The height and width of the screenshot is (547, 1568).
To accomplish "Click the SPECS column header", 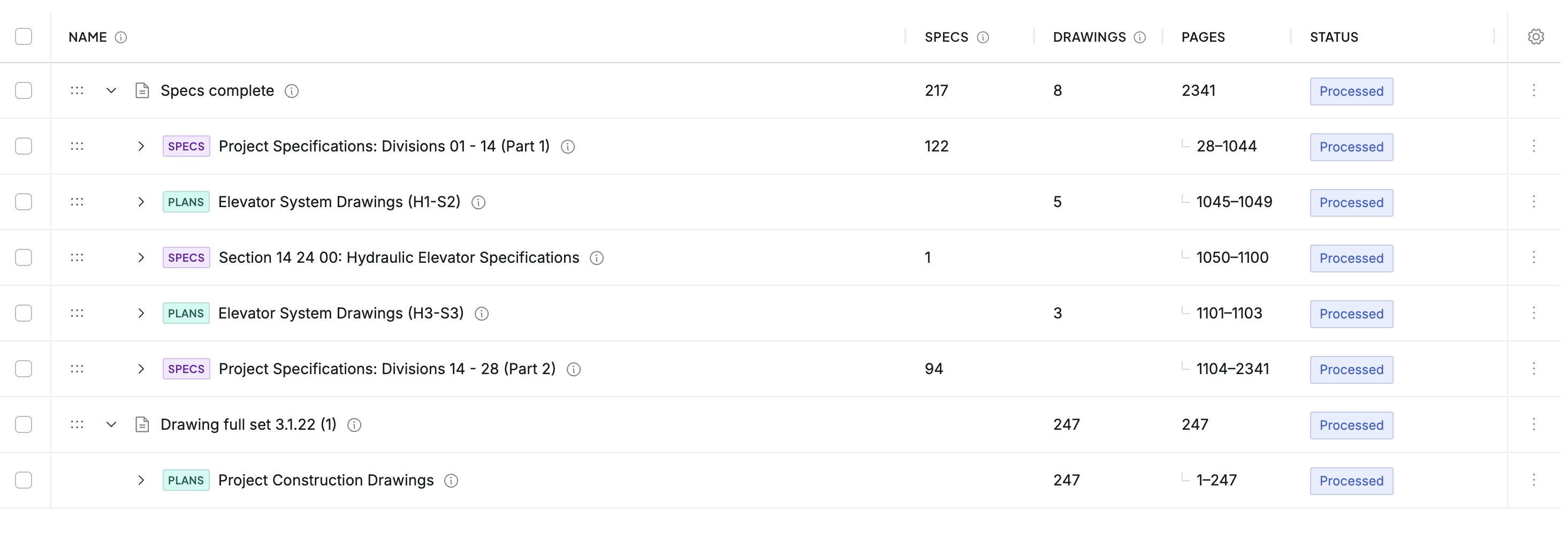I will click(946, 37).
